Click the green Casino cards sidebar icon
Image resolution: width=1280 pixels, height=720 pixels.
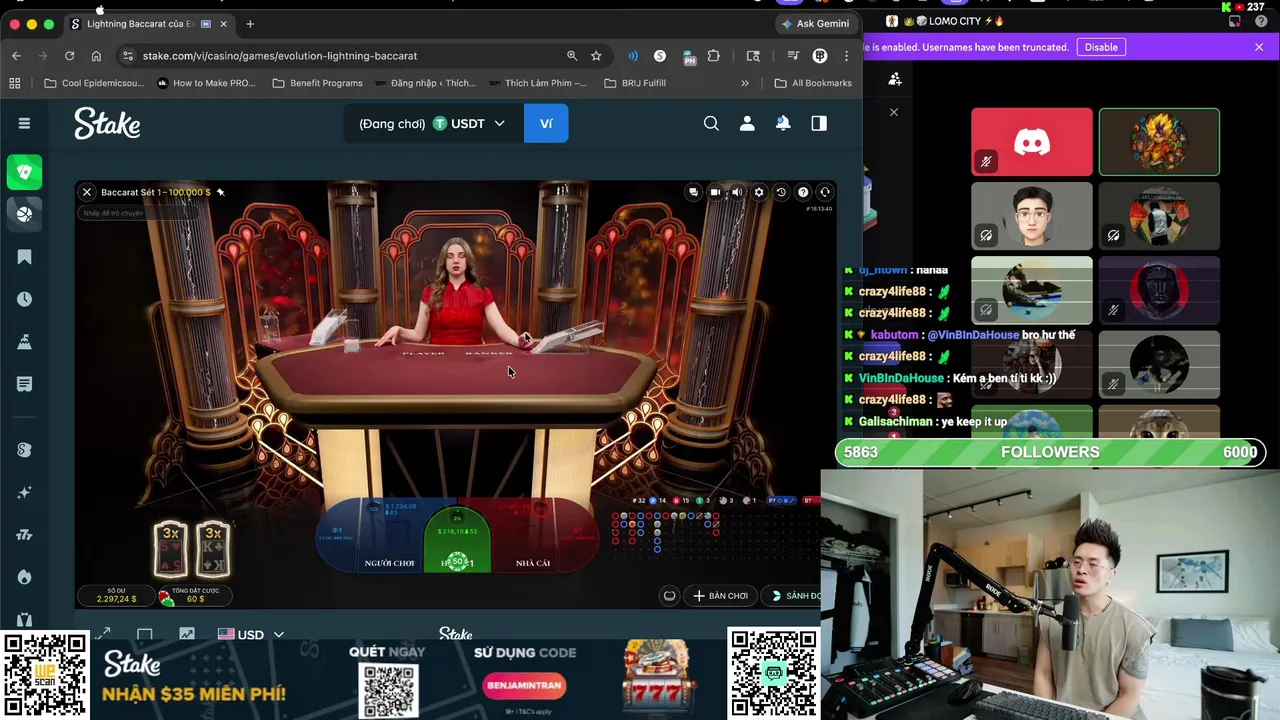(x=25, y=172)
